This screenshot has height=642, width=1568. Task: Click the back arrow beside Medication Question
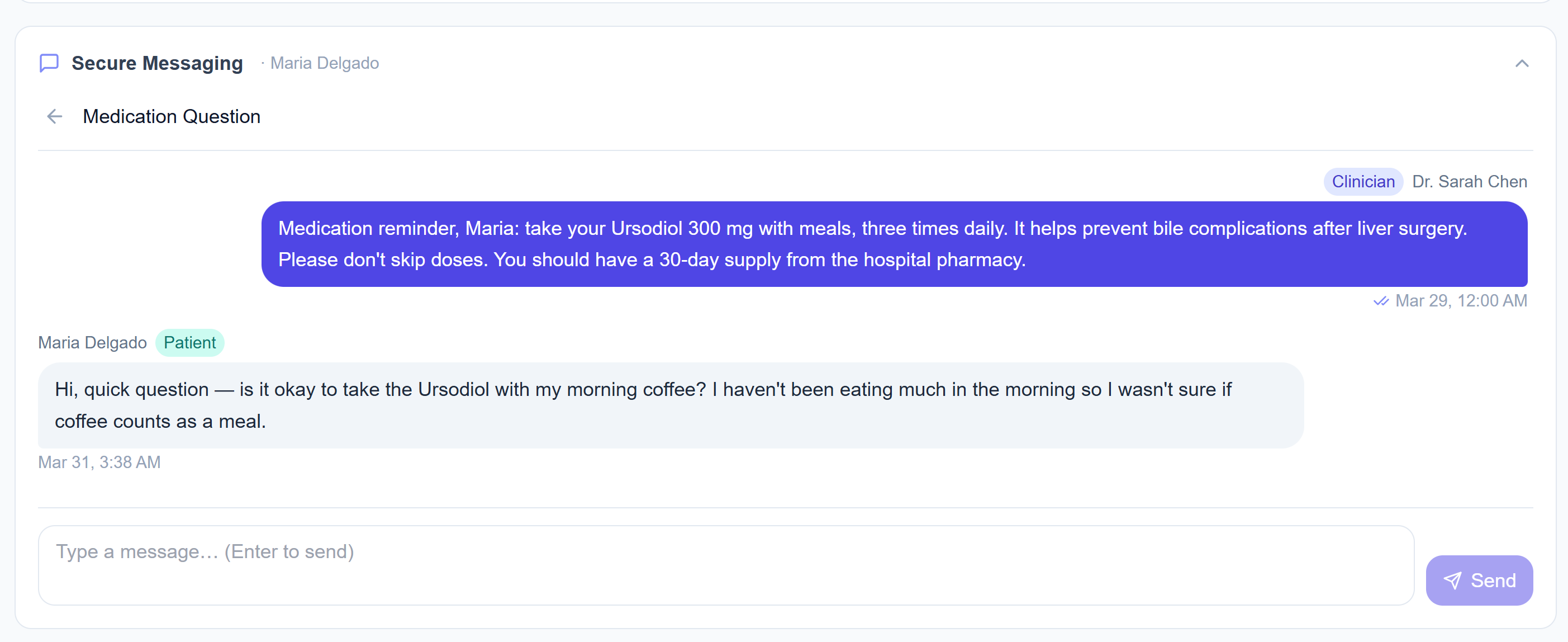tap(54, 116)
